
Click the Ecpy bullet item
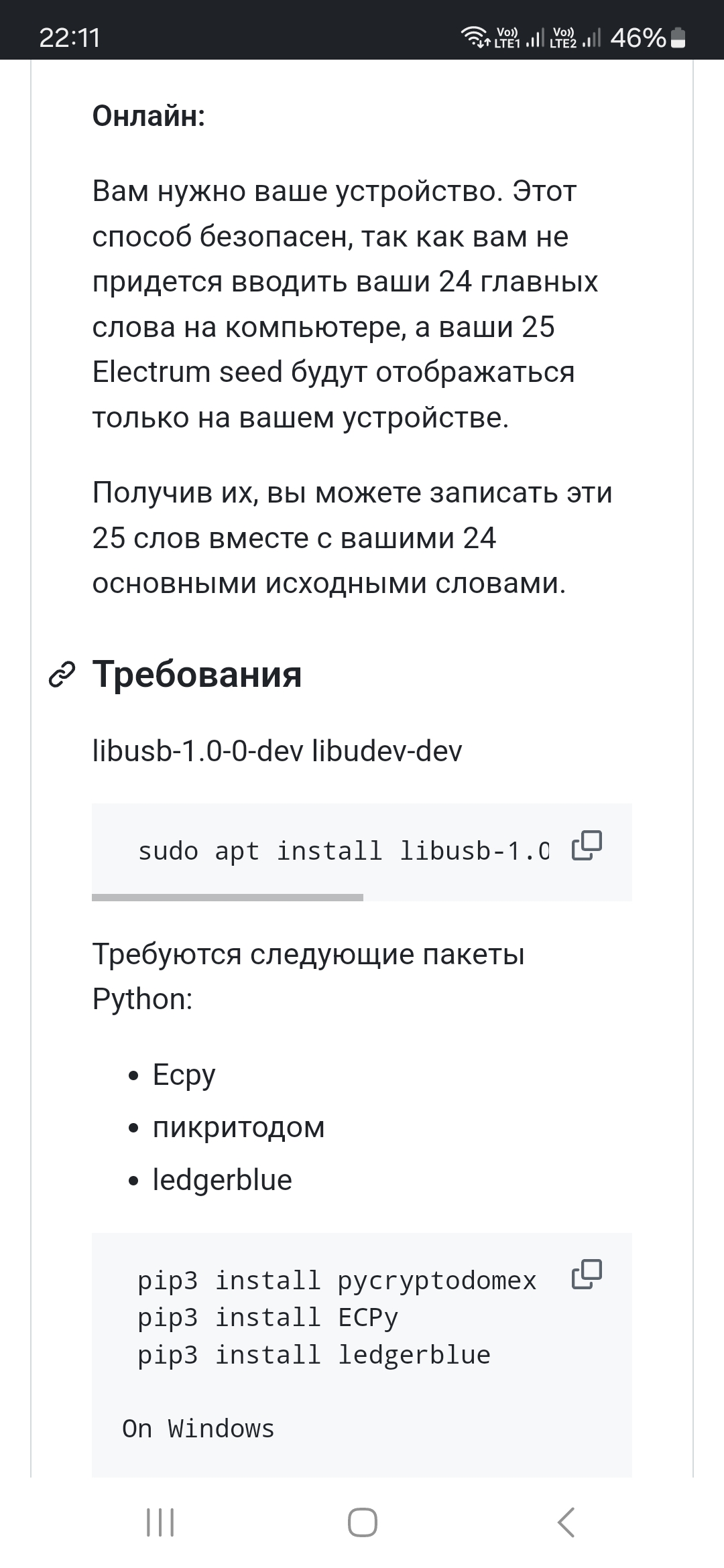pyautogui.click(x=184, y=1075)
